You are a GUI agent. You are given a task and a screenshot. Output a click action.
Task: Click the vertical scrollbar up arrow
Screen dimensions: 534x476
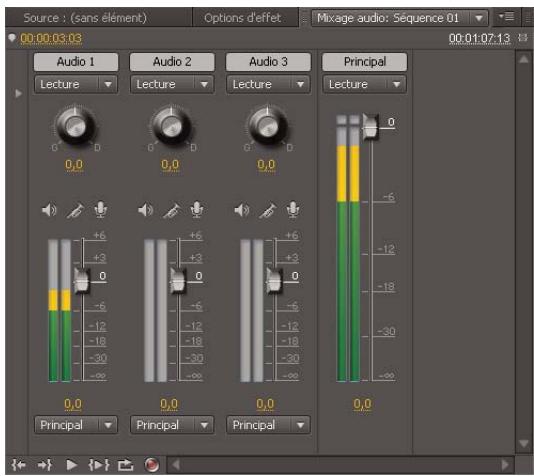(x=524, y=59)
